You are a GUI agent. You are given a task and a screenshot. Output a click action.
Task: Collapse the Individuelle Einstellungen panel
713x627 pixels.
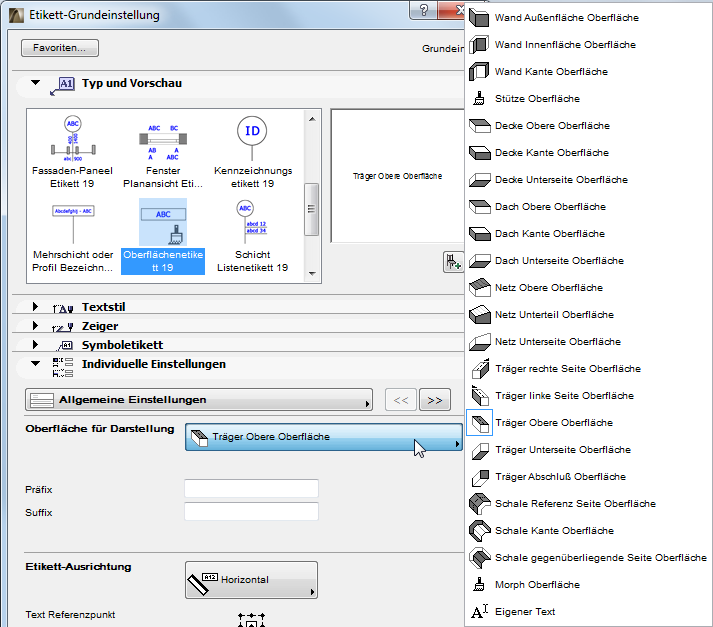click(x=35, y=364)
